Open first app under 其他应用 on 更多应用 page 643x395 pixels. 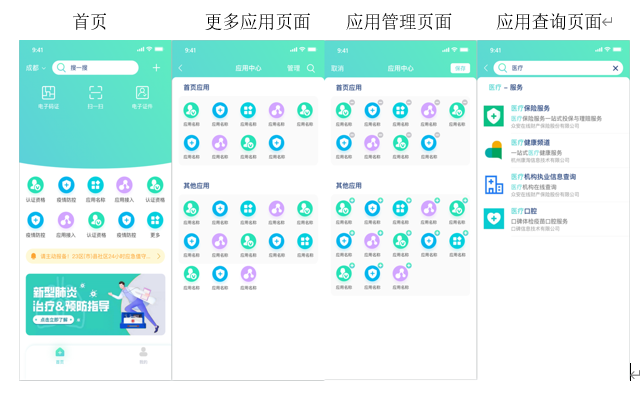[192, 209]
